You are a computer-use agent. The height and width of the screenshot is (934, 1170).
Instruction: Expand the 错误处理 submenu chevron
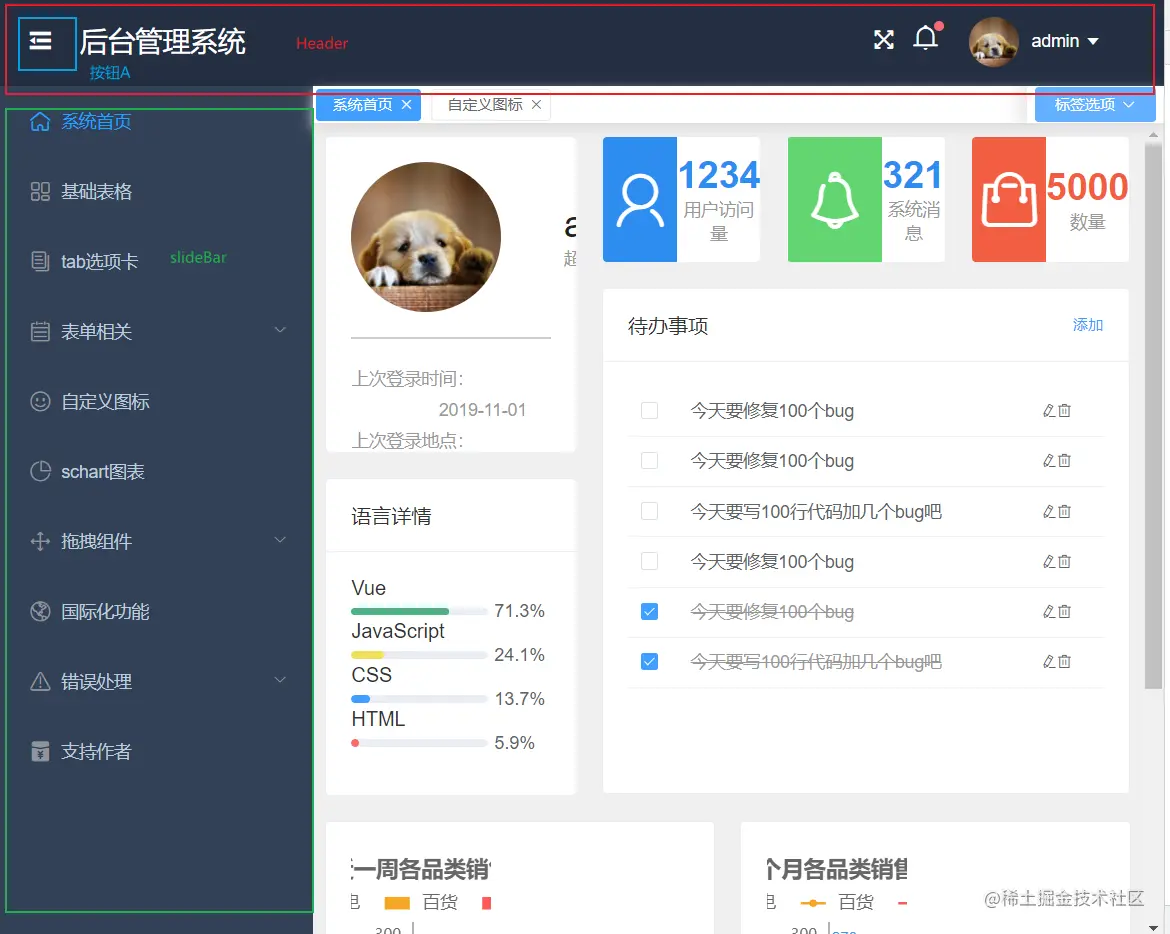(x=281, y=680)
